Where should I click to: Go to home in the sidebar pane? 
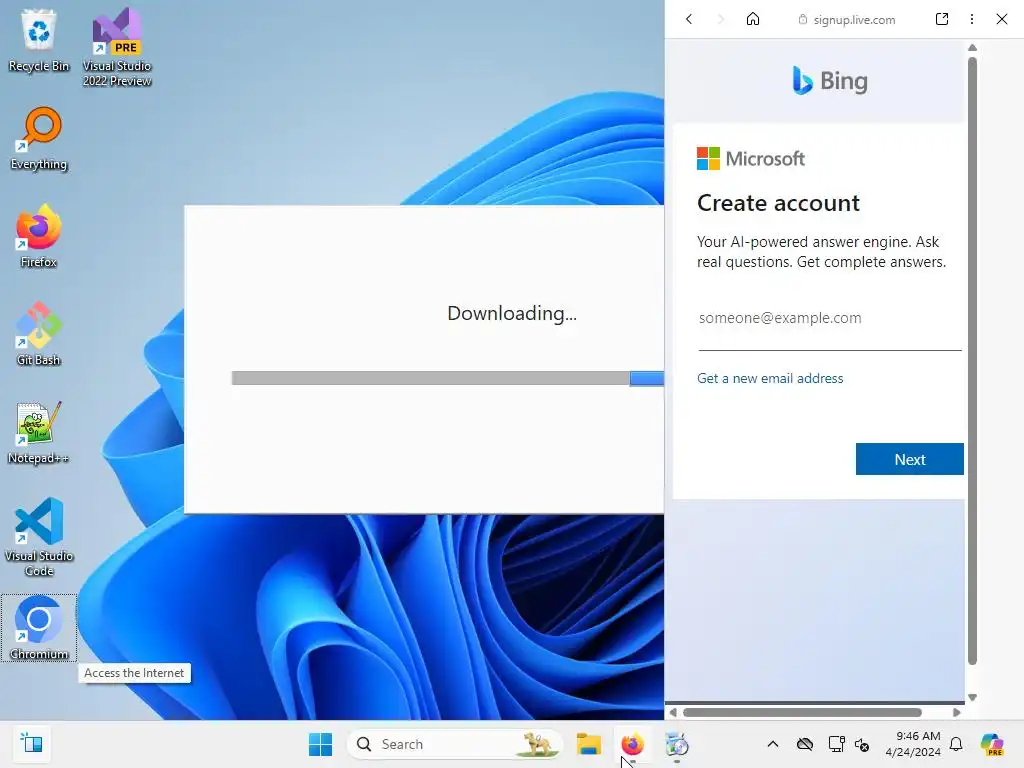753,19
